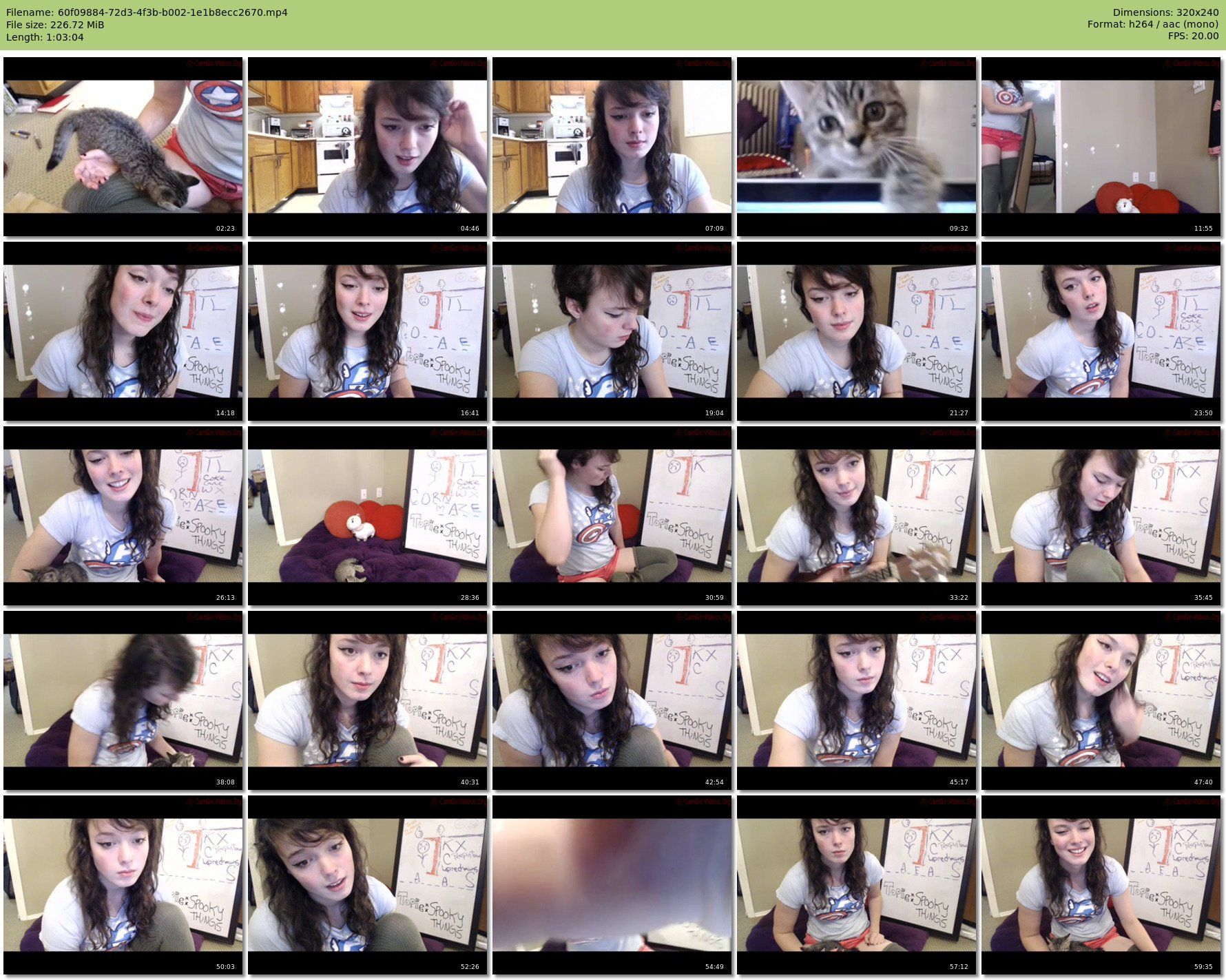Click the 'Format: h264 / aac (mono)' text
This screenshot has width=1226, height=980.
(1153, 25)
